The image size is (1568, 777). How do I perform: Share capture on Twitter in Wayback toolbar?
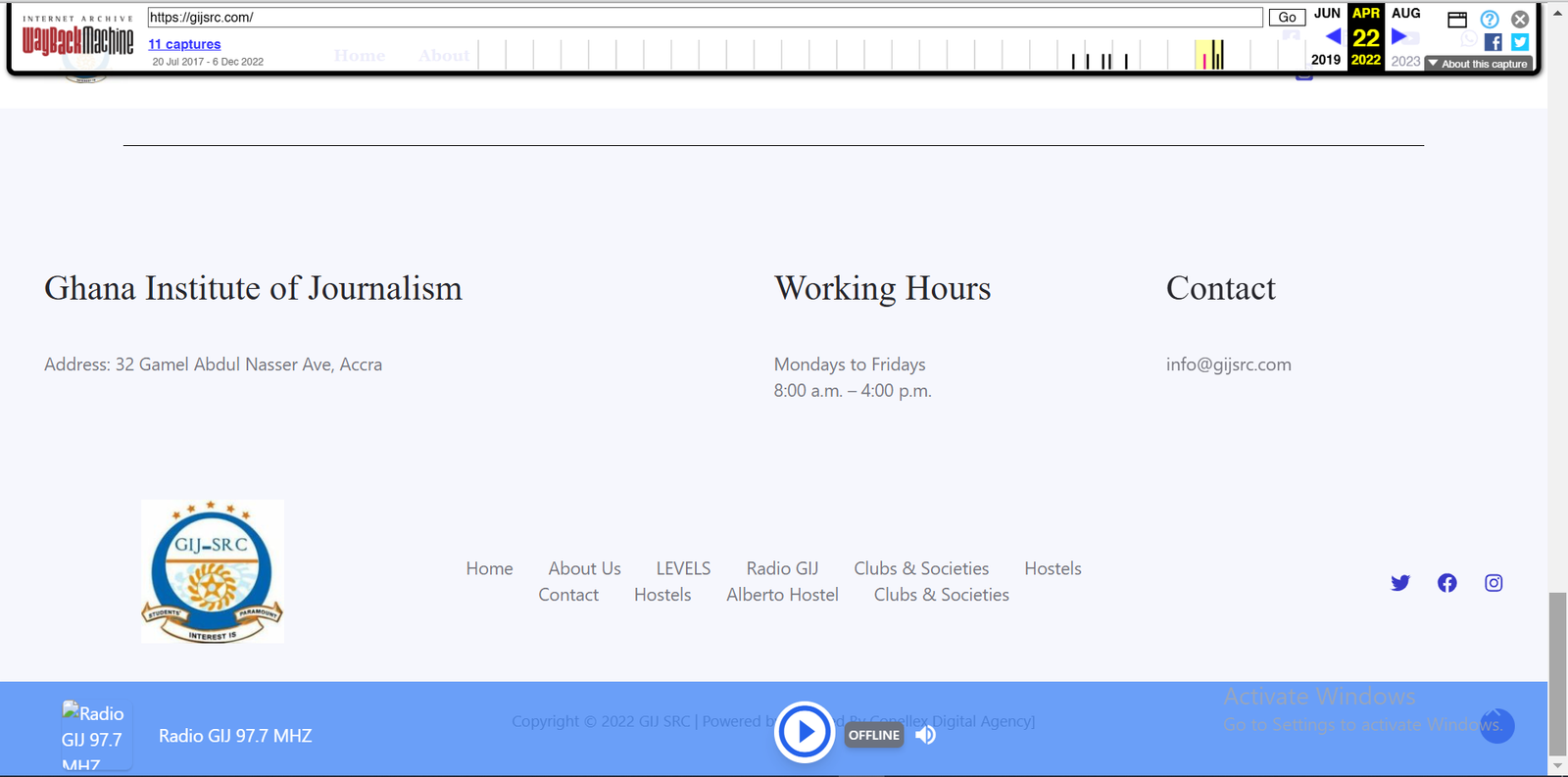(1519, 42)
